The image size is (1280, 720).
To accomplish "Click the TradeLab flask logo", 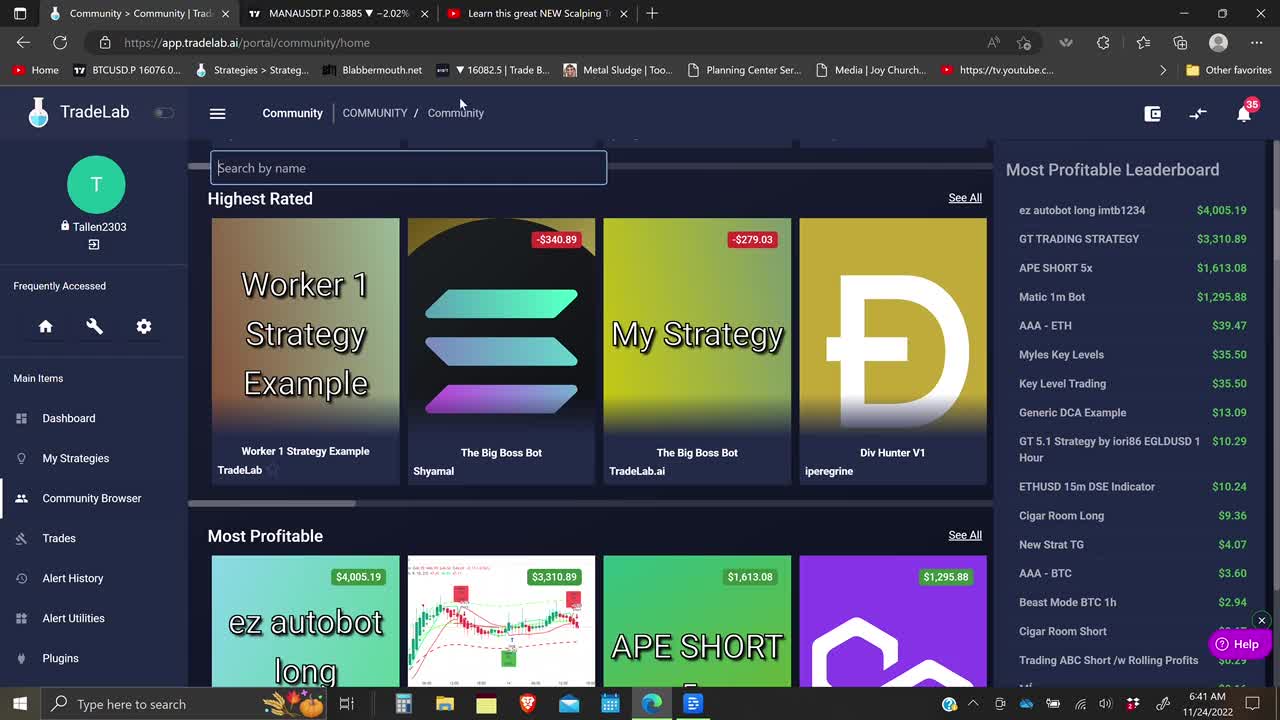I will click(38, 112).
